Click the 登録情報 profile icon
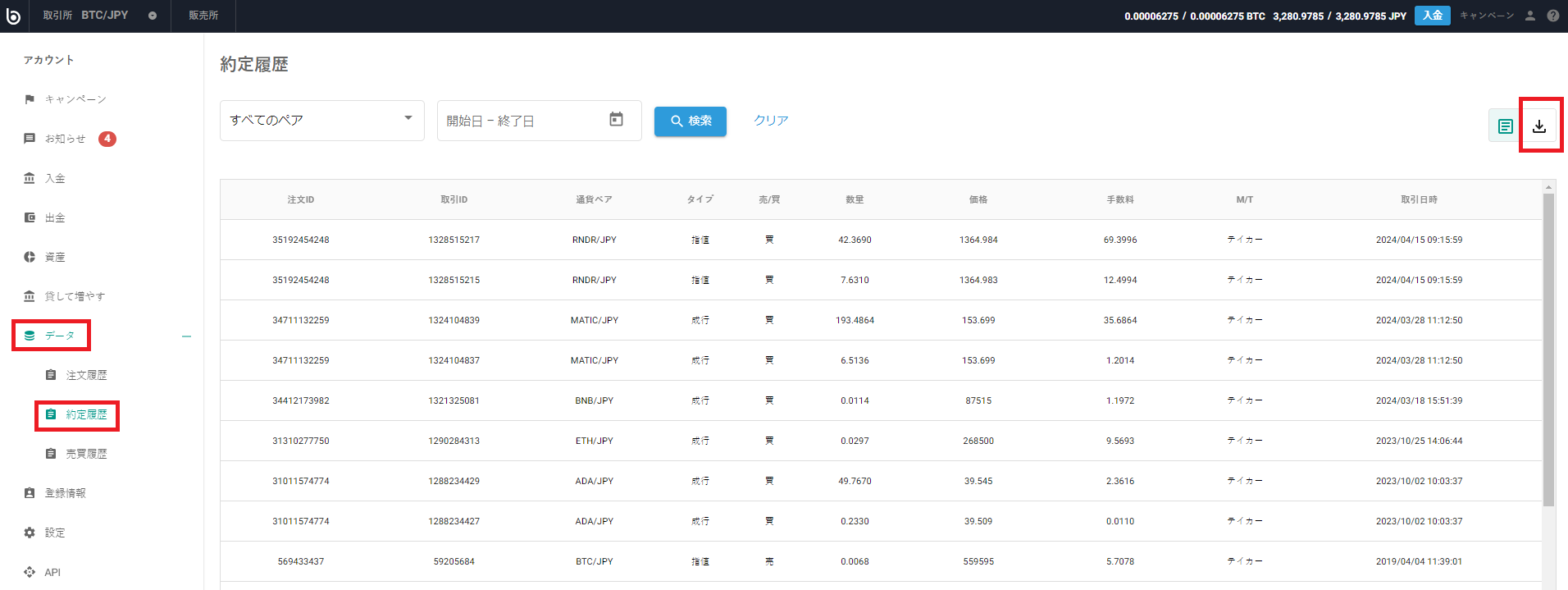1568x590 pixels. click(x=30, y=493)
